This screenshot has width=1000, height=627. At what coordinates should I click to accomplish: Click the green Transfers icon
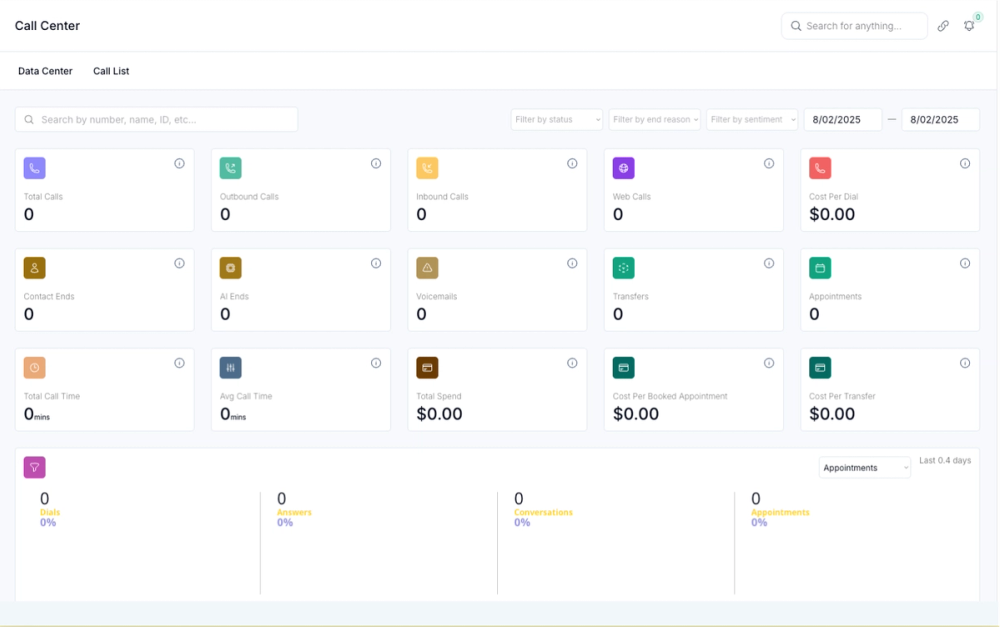coord(624,268)
